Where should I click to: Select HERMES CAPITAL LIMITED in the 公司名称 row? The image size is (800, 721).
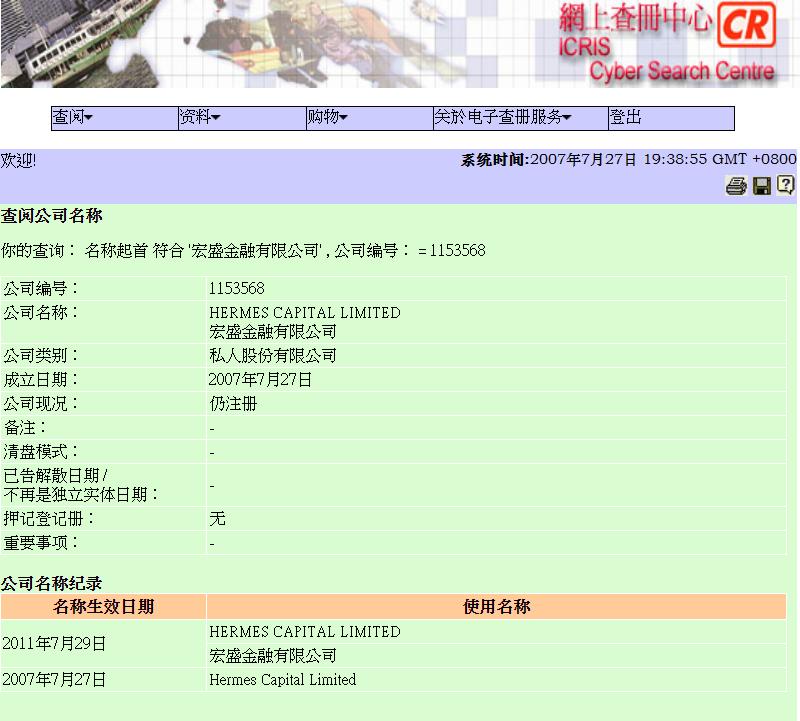point(304,313)
